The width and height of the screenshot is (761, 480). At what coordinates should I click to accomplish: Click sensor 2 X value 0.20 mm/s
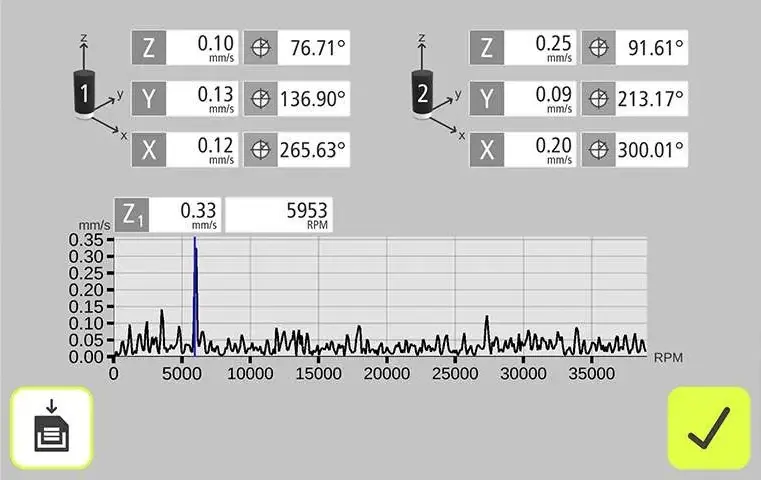[540, 149]
